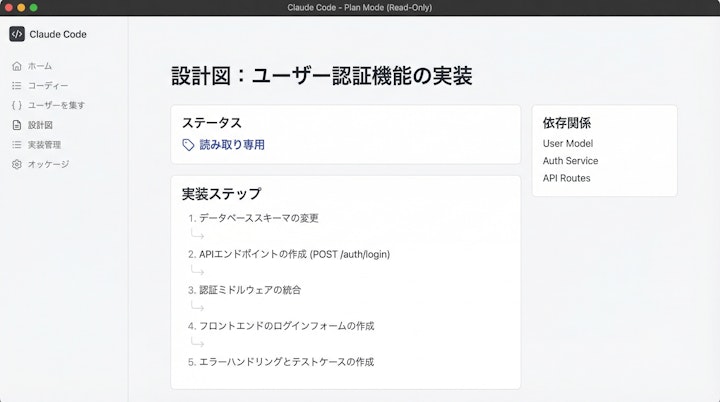Select the Auth Service dependency
Viewport: 720px width, 402px height.
(x=570, y=161)
